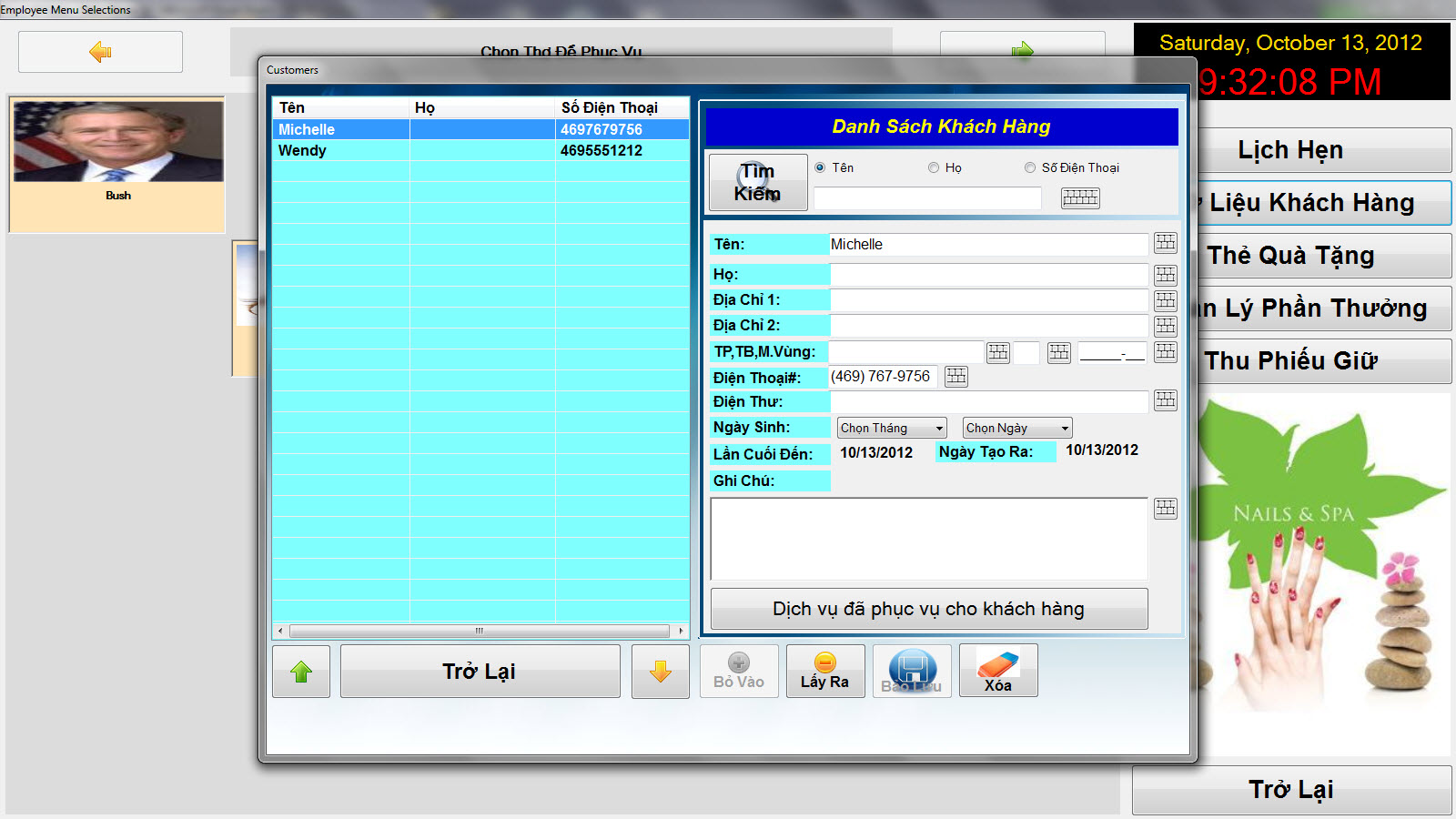Screen dimensions: 1456x819
Task: Click the yellow down arrow button
Action: point(660,672)
